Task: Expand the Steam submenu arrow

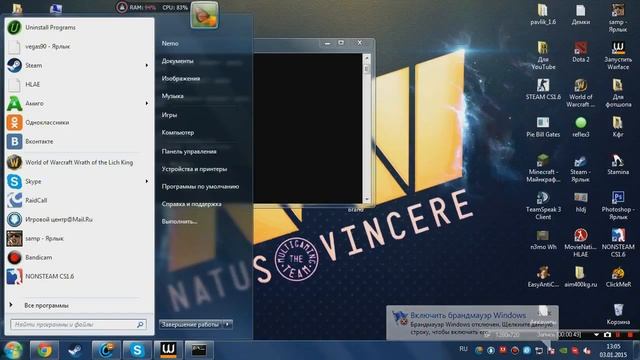Action: (x=147, y=65)
